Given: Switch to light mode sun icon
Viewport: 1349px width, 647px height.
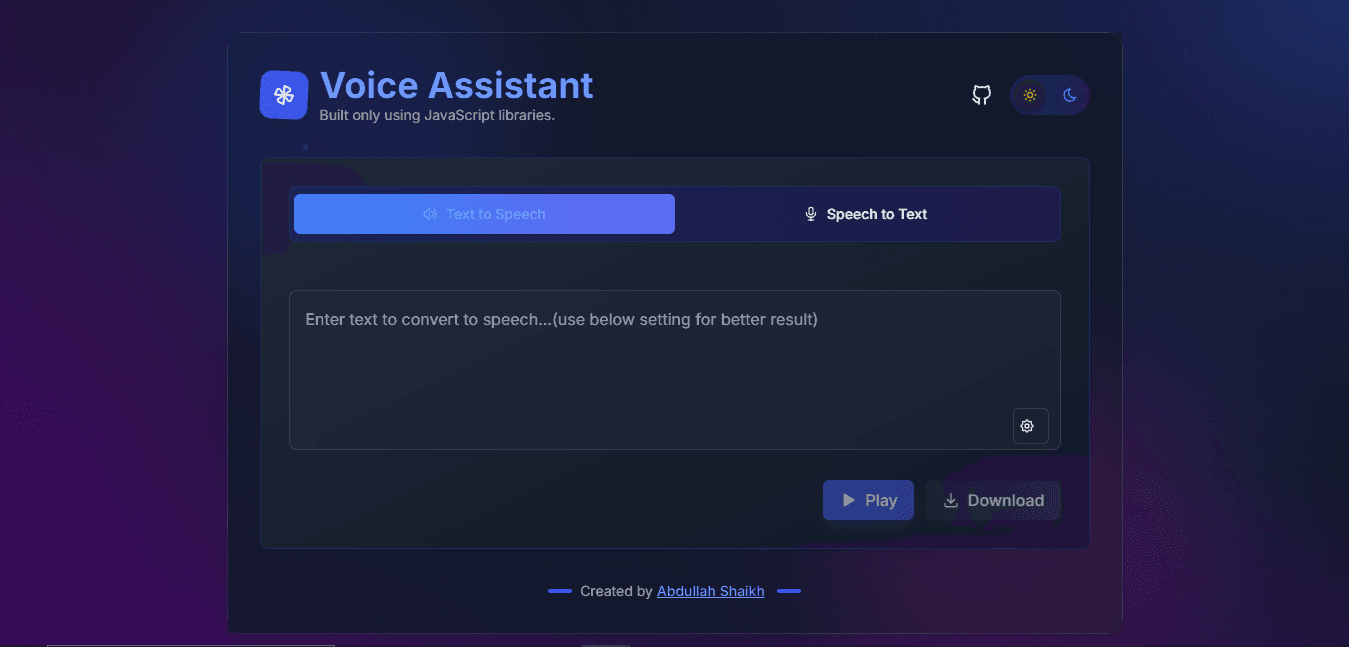Looking at the screenshot, I should (1030, 95).
